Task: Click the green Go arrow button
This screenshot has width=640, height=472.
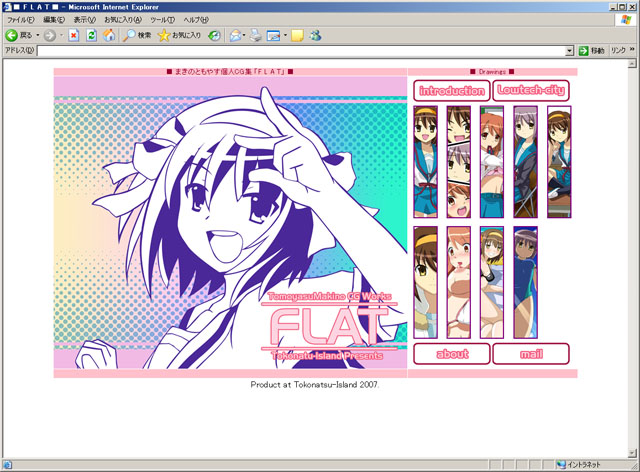Action: tap(583, 51)
